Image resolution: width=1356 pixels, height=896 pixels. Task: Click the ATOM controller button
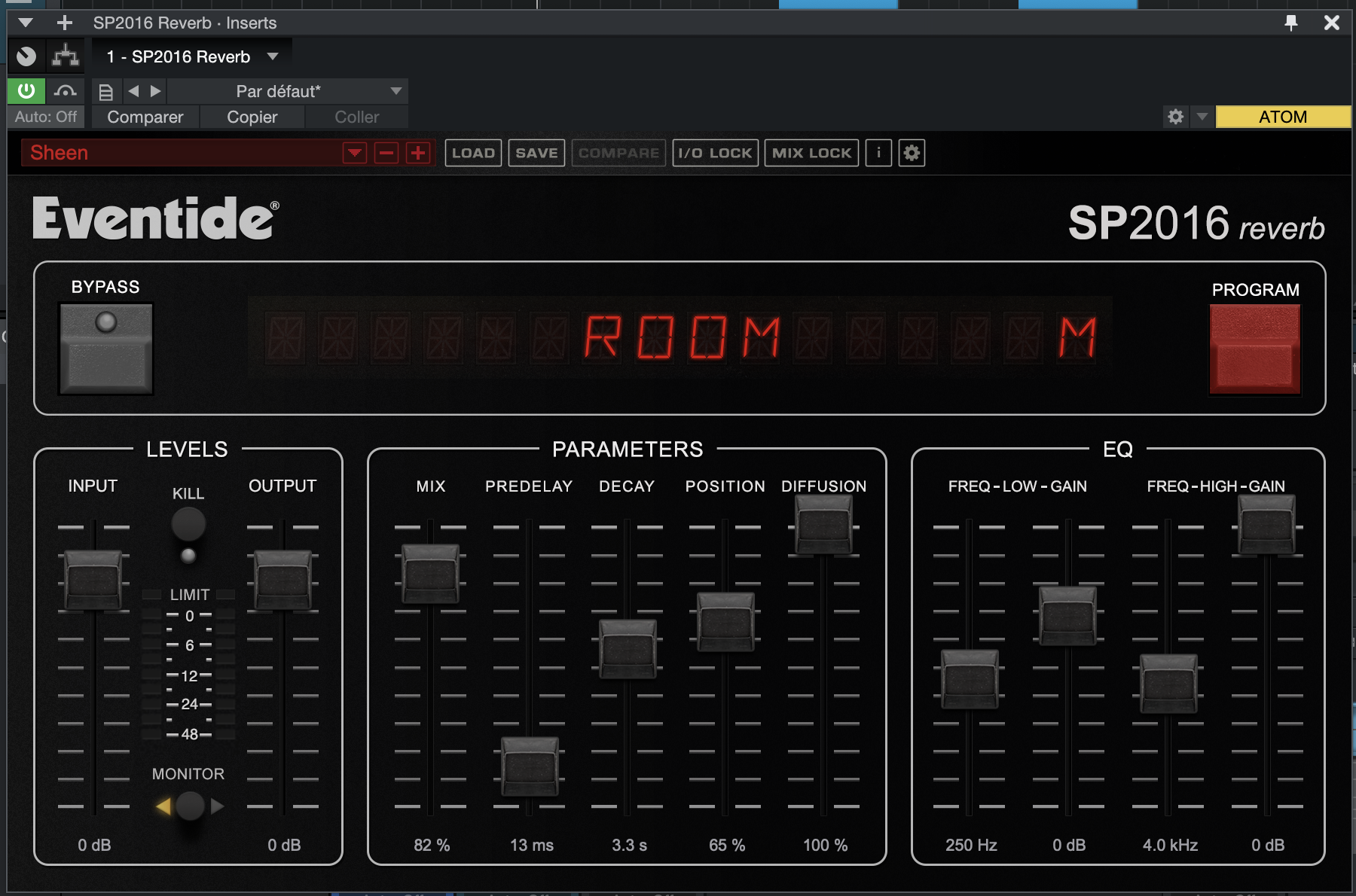tap(1283, 117)
